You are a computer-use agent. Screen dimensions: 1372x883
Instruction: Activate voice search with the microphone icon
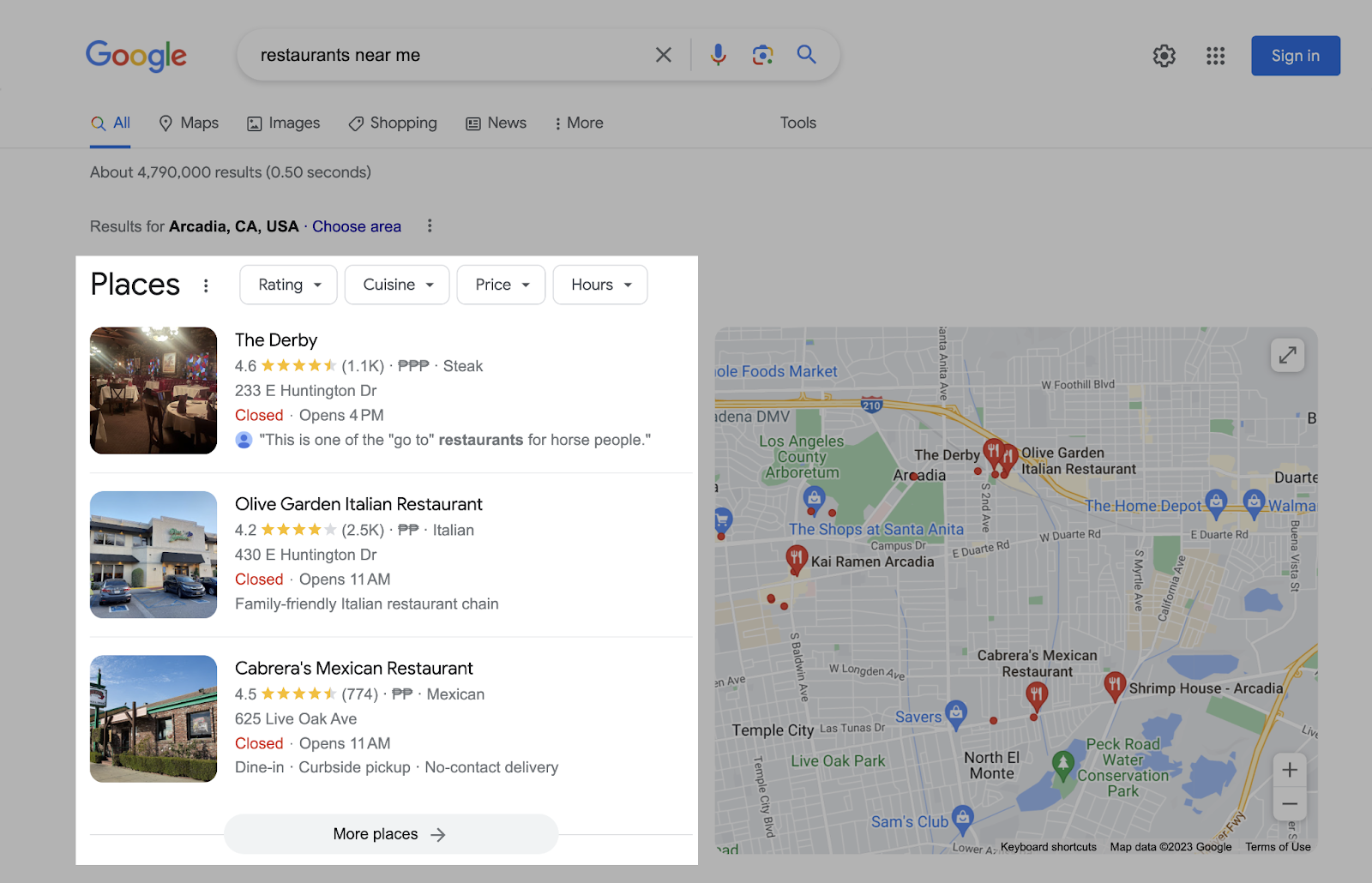pos(717,54)
